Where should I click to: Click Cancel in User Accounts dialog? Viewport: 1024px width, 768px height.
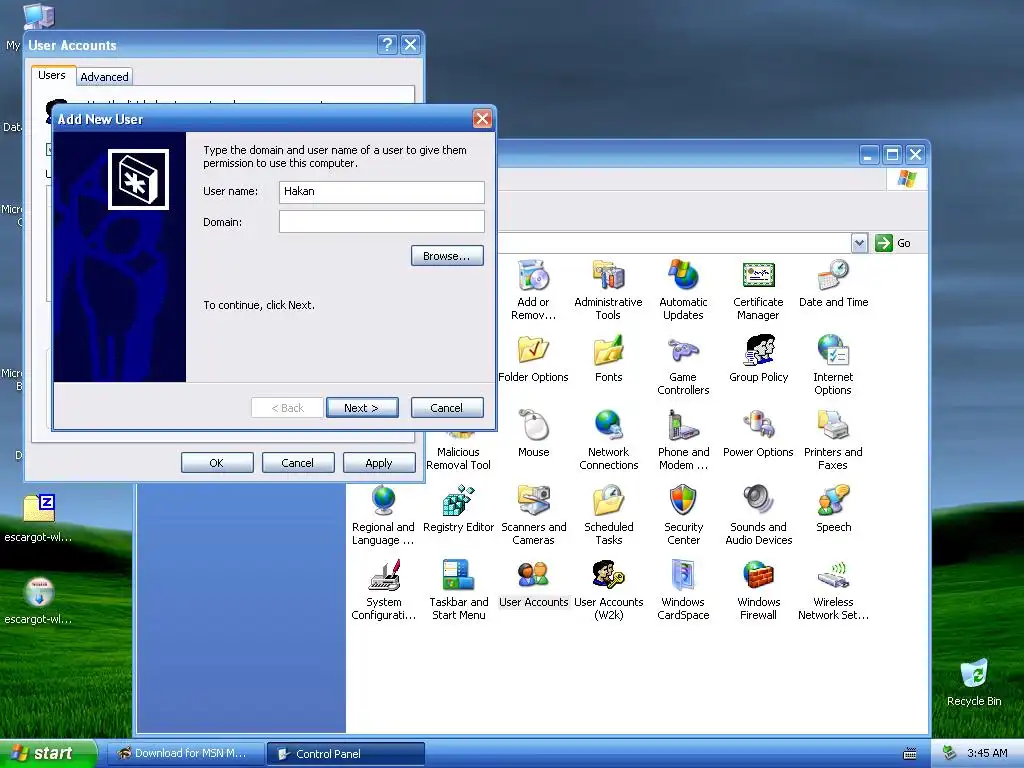pos(298,462)
